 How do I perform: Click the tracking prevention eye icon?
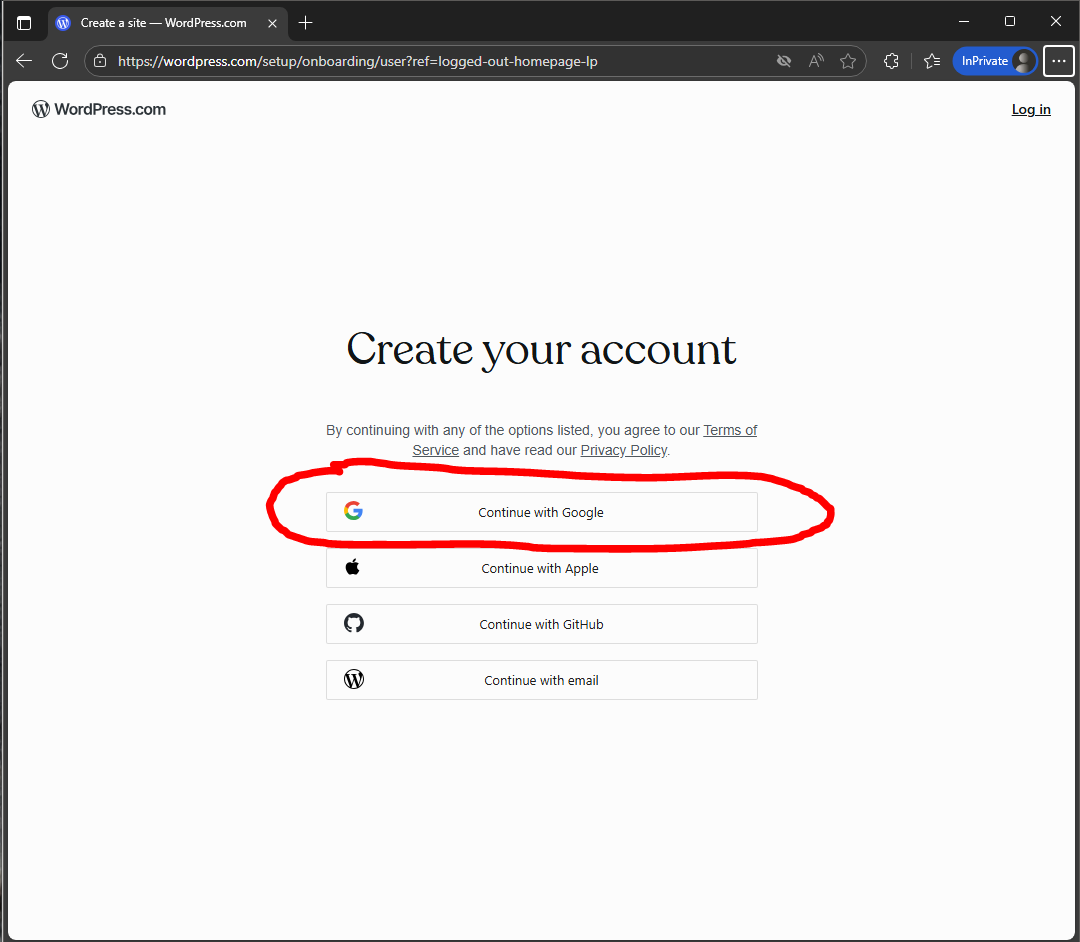pyautogui.click(x=784, y=61)
